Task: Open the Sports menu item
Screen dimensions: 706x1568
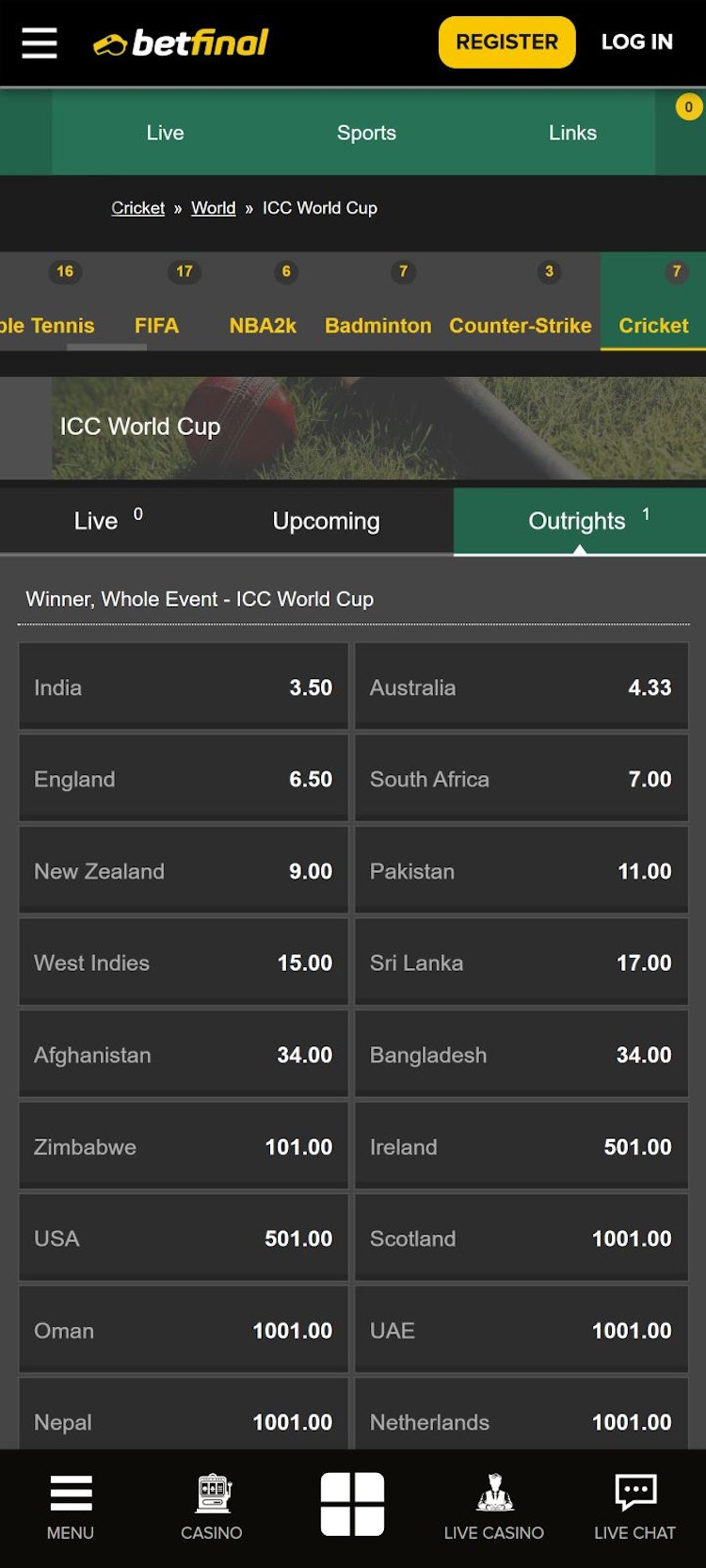Action: pyautogui.click(x=366, y=133)
